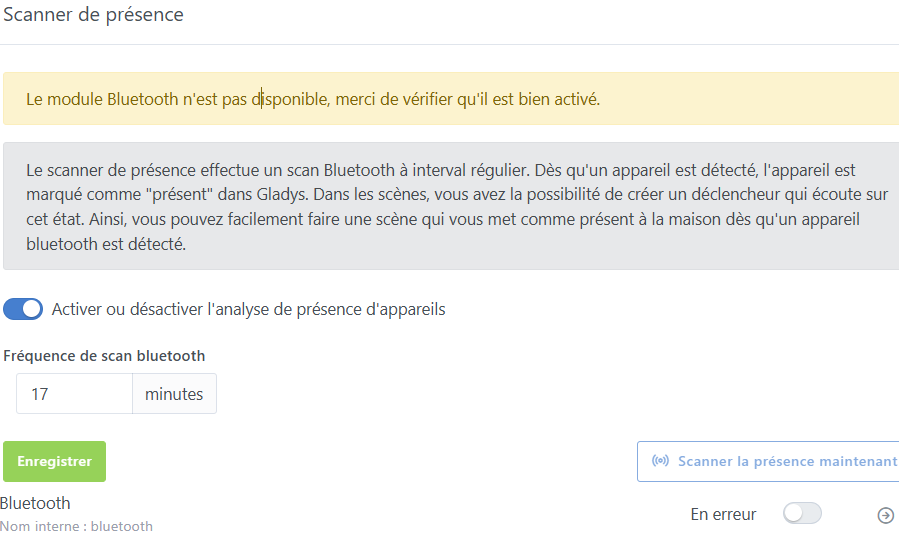Image resolution: width=900 pixels, height=548 pixels.
Task: Click the 'Activer ou désactiver l'analyse' label
Action: pyautogui.click(x=248, y=309)
